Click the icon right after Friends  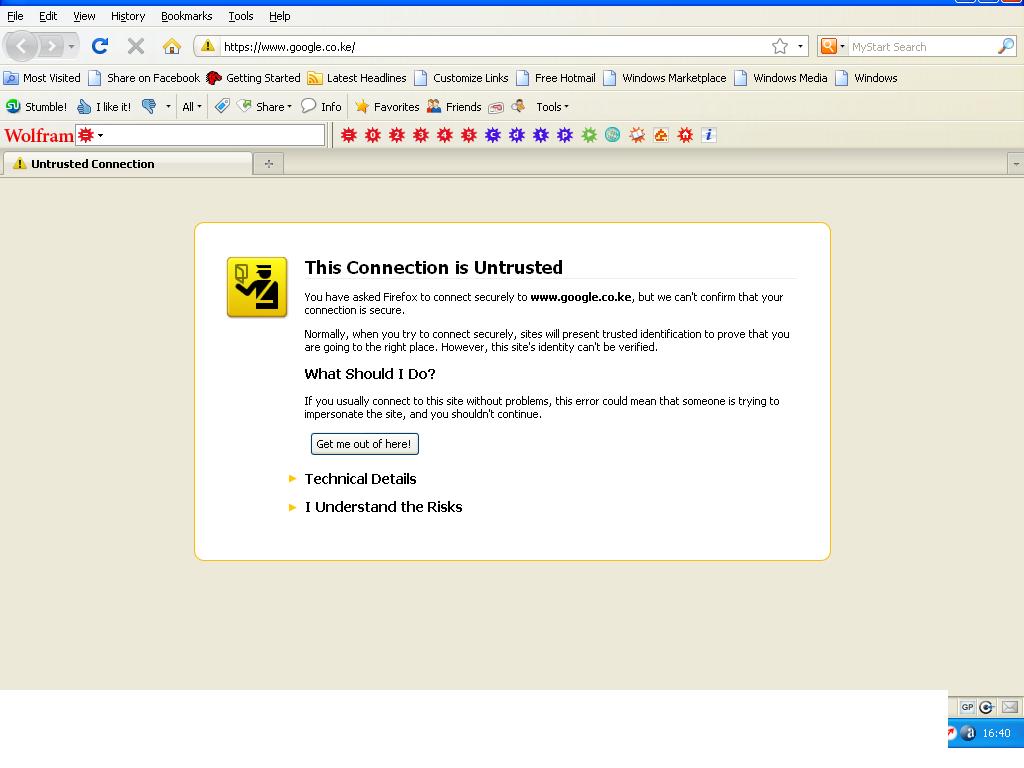click(496, 107)
